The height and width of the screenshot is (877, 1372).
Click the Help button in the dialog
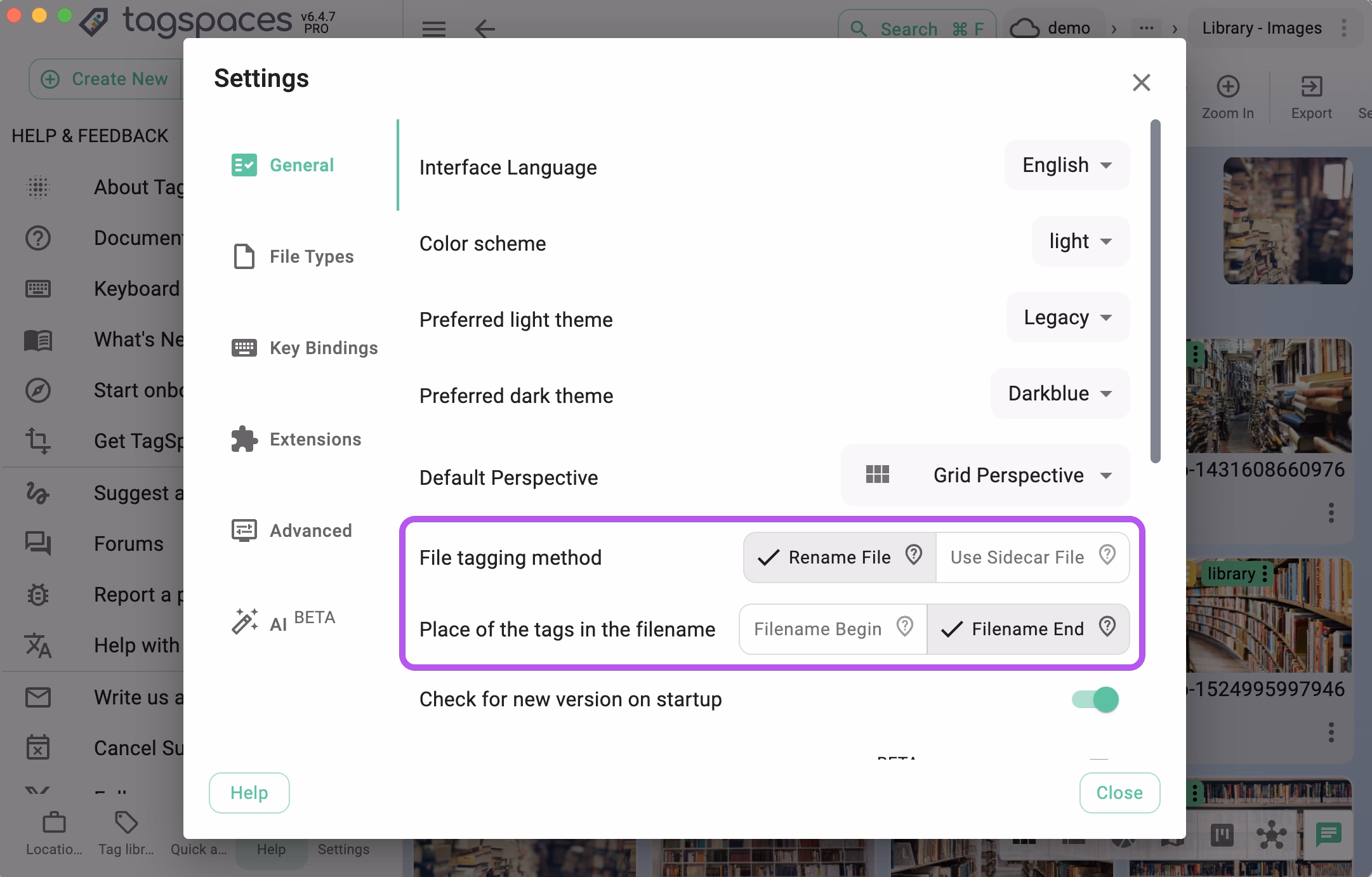(249, 793)
